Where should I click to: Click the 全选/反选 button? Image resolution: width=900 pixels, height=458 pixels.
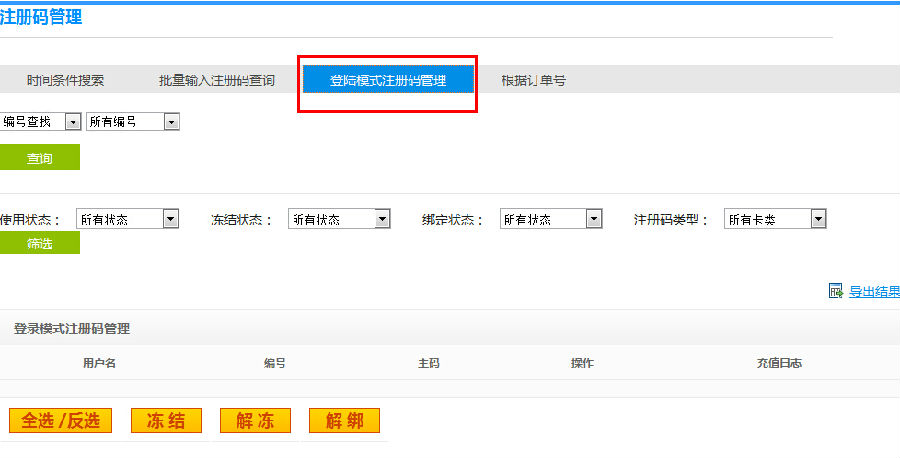[60, 421]
